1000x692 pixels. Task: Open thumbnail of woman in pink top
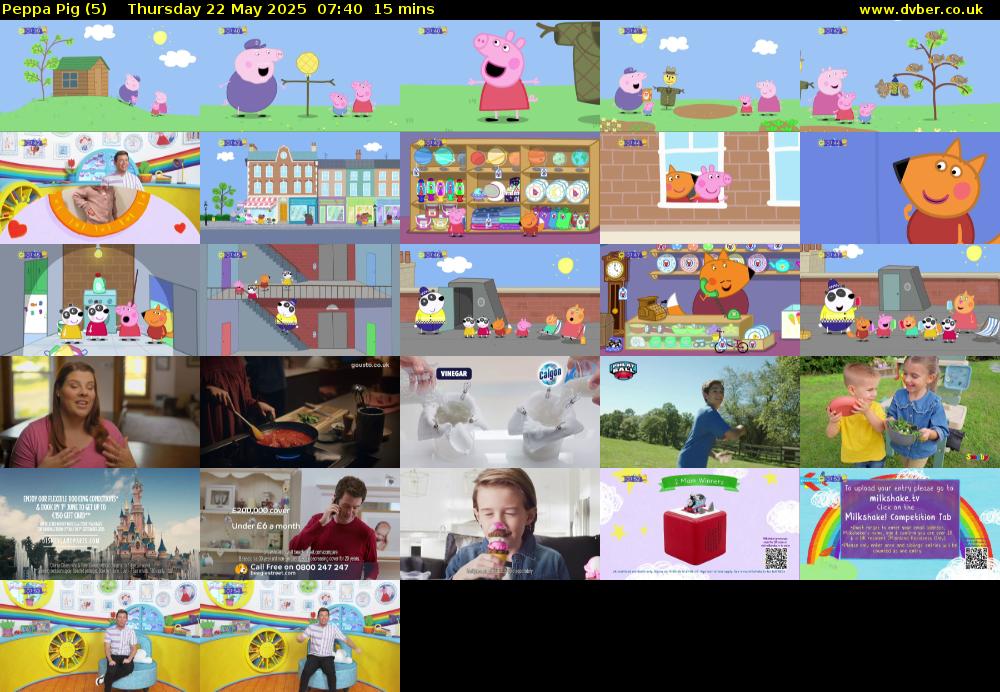100,412
